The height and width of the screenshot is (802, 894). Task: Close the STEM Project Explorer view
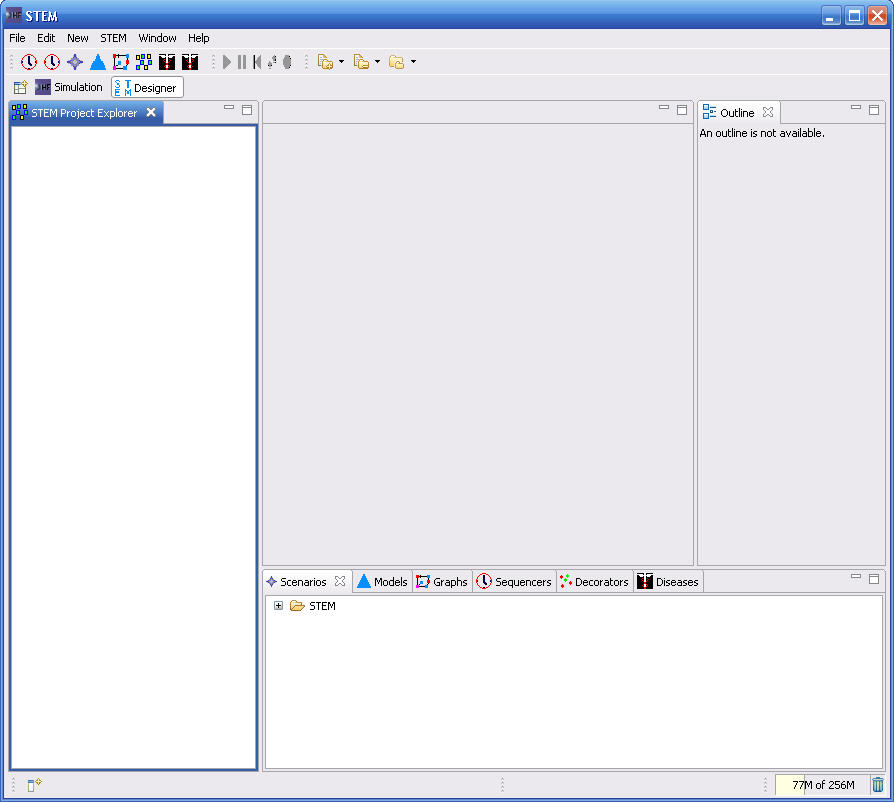pos(151,113)
